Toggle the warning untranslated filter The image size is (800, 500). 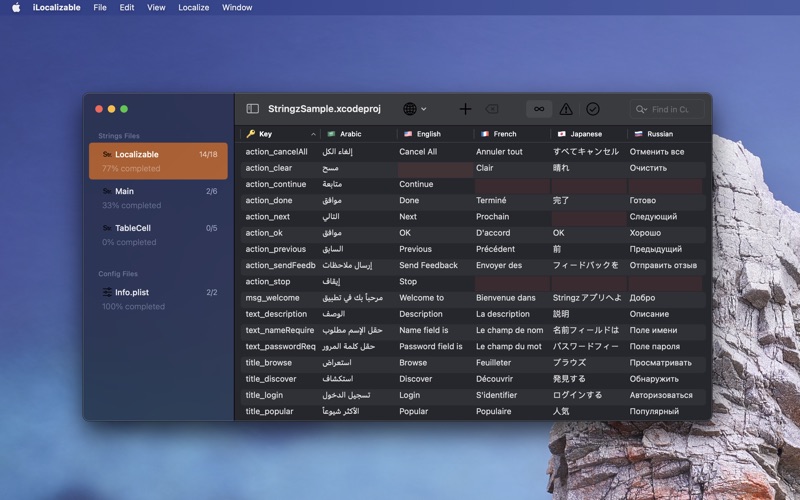[x=566, y=109]
